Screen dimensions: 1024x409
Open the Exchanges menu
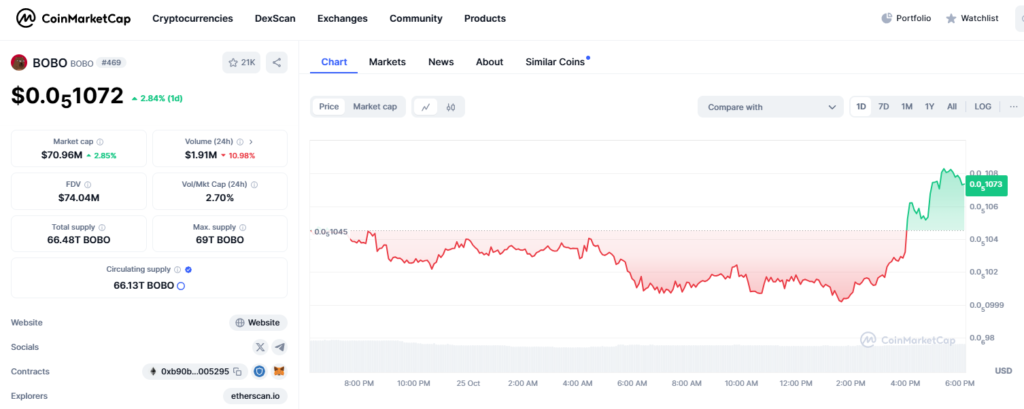pos(342,18)
